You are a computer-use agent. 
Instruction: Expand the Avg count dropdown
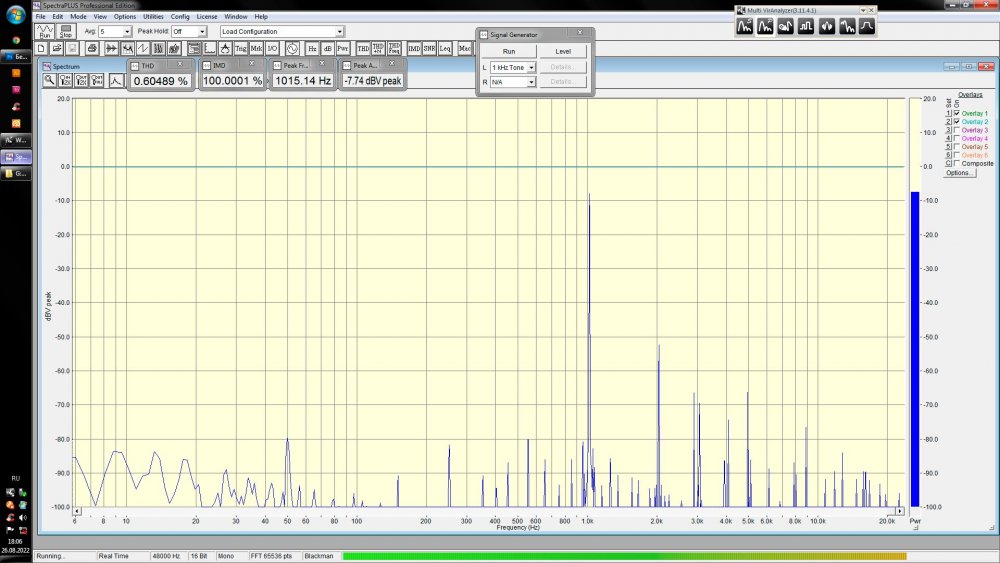pos(127,32)
